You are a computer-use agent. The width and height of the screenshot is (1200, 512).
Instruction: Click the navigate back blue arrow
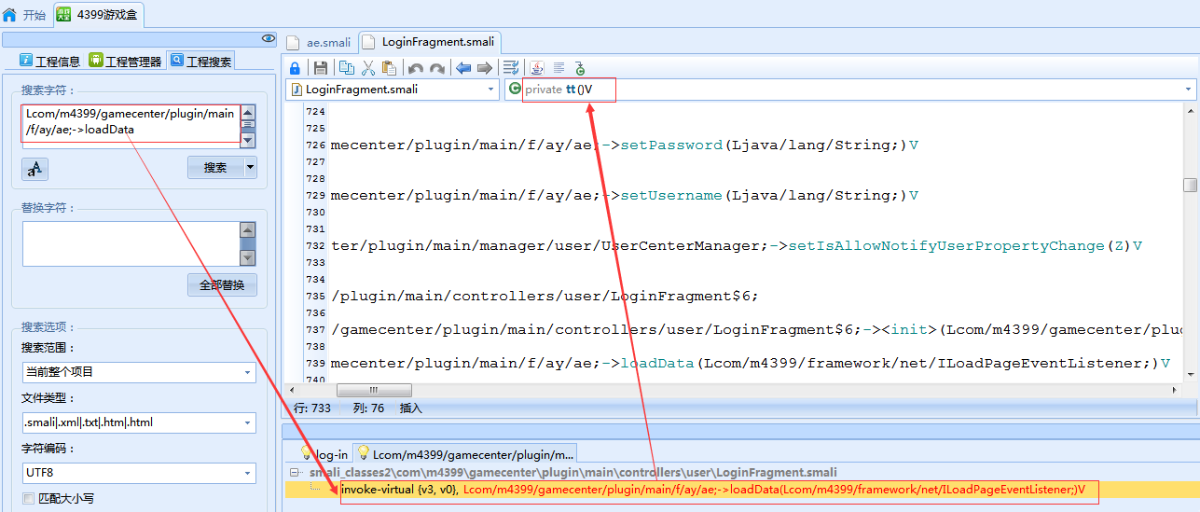click(463, 68)
